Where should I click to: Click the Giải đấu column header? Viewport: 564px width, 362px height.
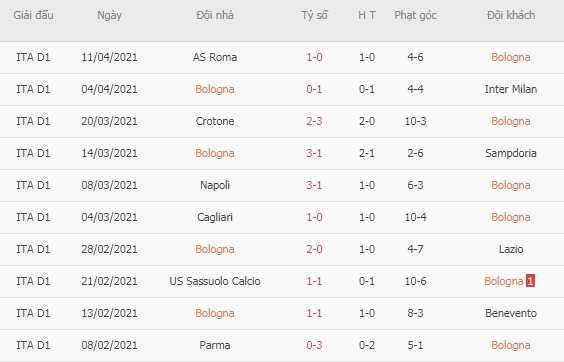coord(33,15)
